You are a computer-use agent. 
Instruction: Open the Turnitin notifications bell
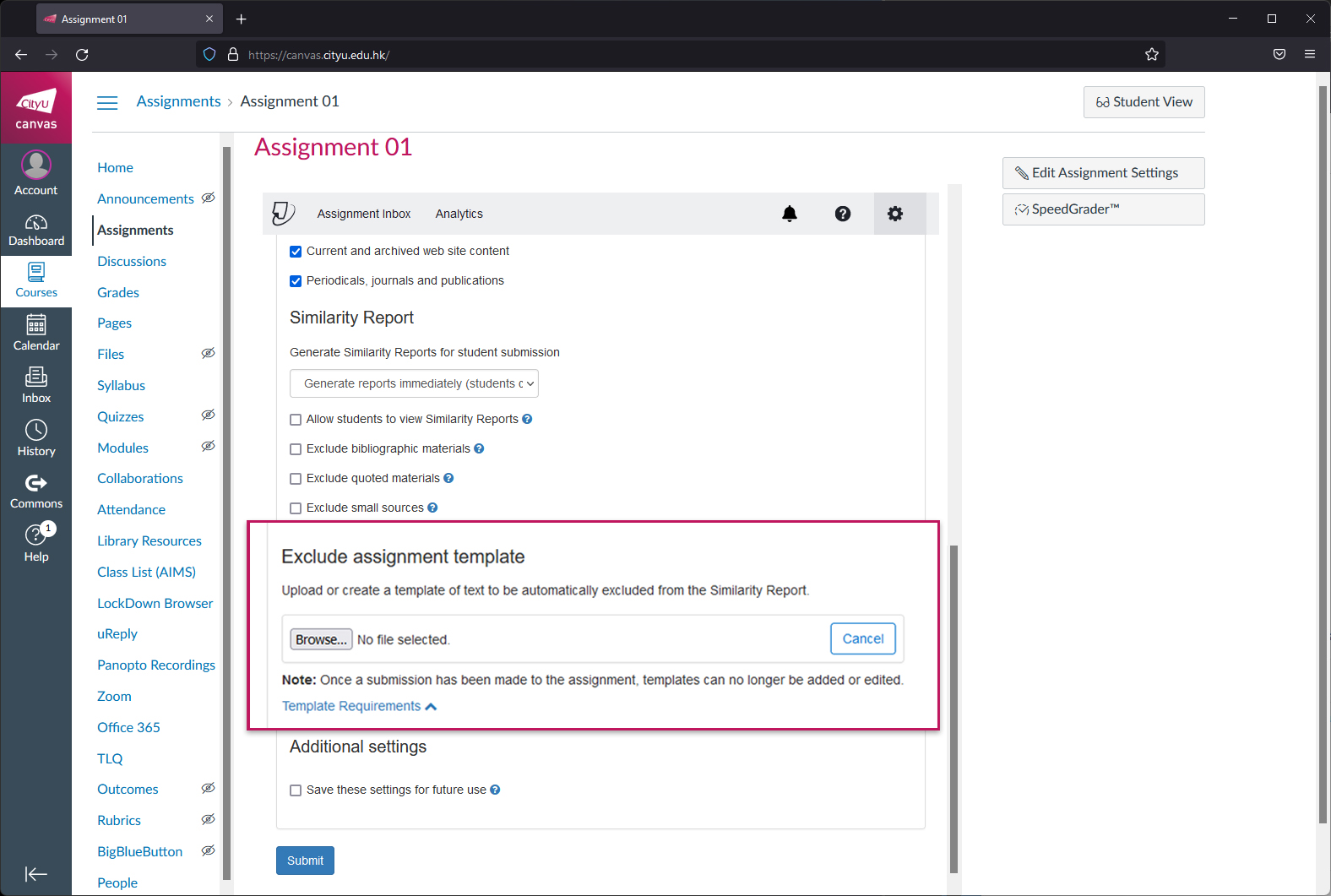pyautogui.click(x=789, y=214)
